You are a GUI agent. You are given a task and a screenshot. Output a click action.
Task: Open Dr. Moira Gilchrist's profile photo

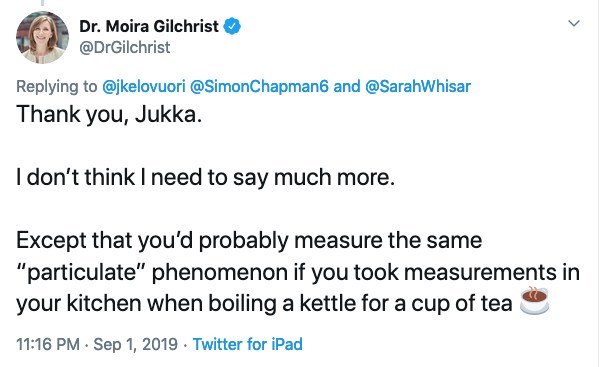(42, 37)
